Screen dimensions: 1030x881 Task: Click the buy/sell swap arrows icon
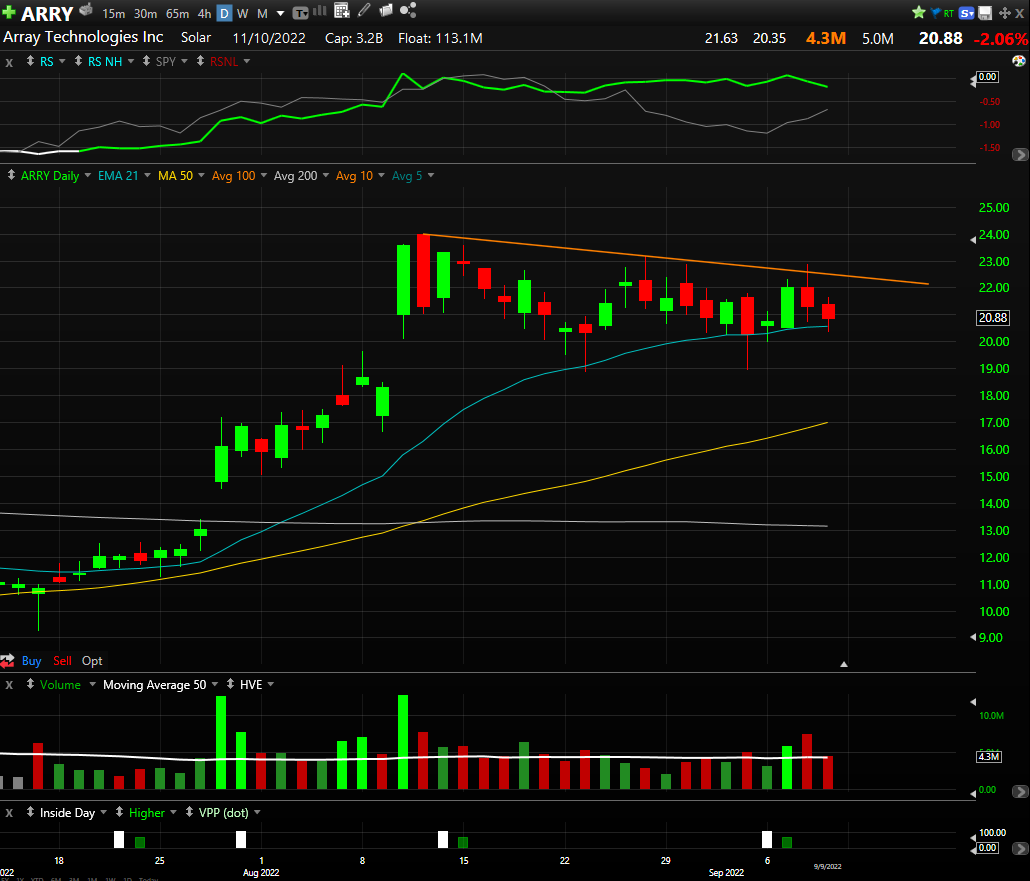click(7, 661)
